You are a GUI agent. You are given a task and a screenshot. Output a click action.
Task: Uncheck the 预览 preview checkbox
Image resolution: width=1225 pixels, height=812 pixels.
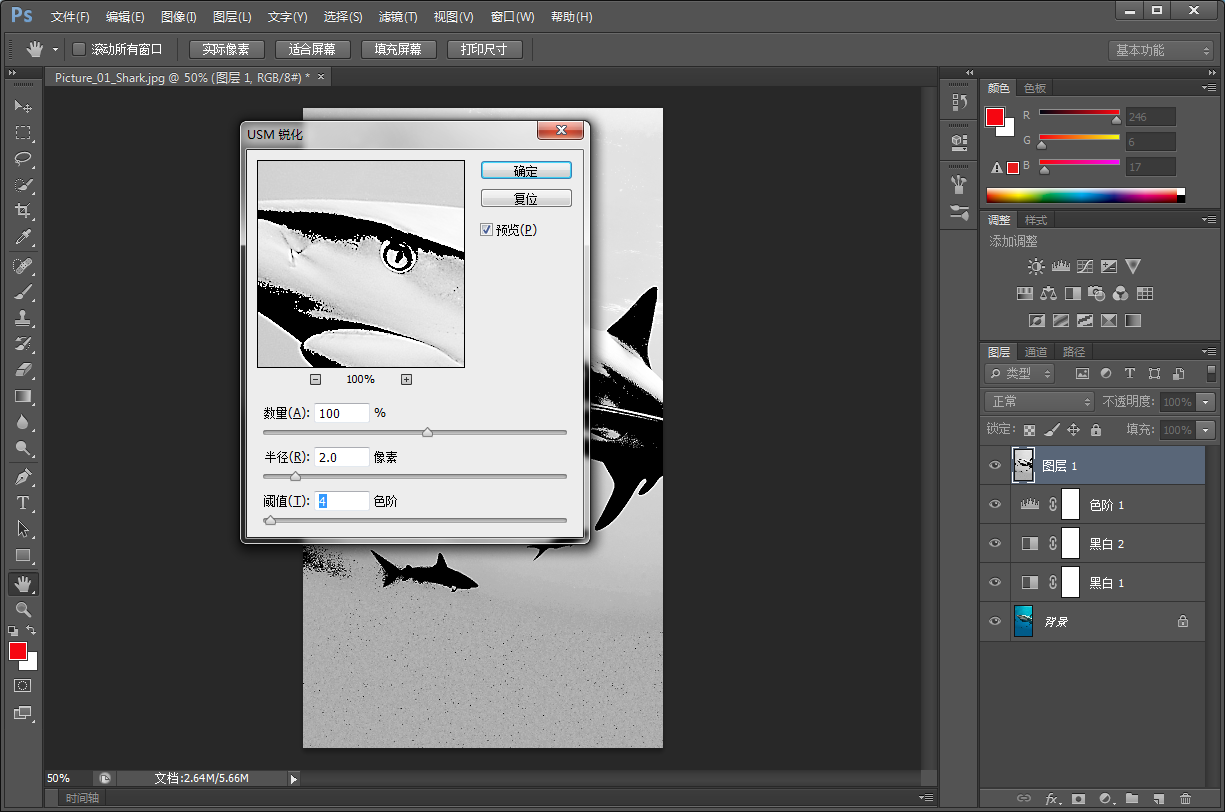pos(487,230)
